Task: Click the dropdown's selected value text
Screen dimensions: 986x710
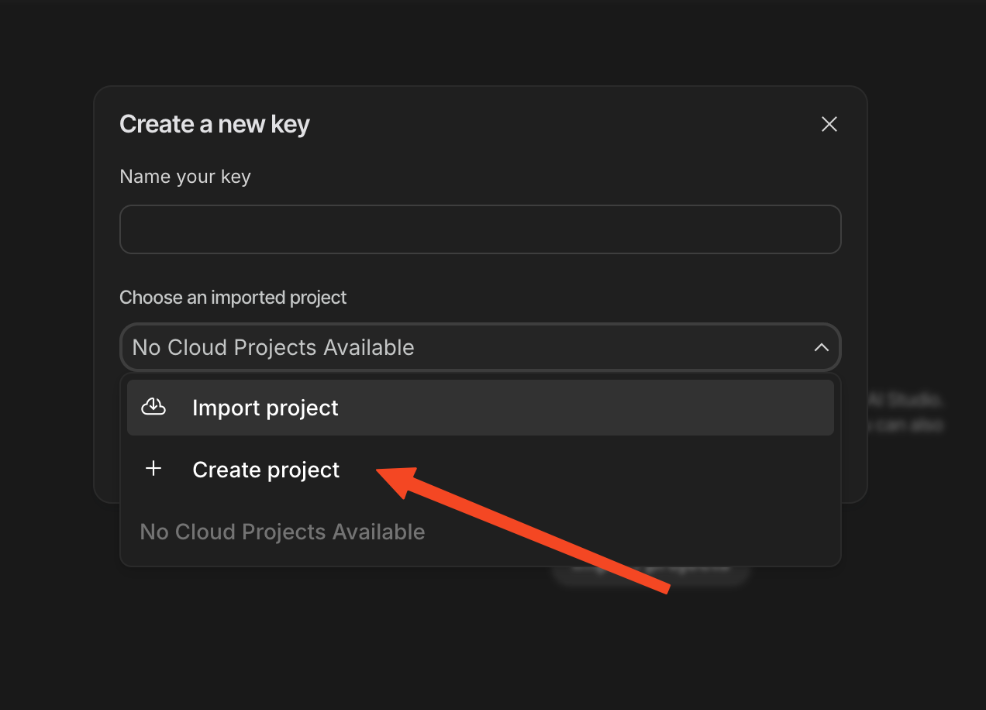Action: [x=273, y=348]
